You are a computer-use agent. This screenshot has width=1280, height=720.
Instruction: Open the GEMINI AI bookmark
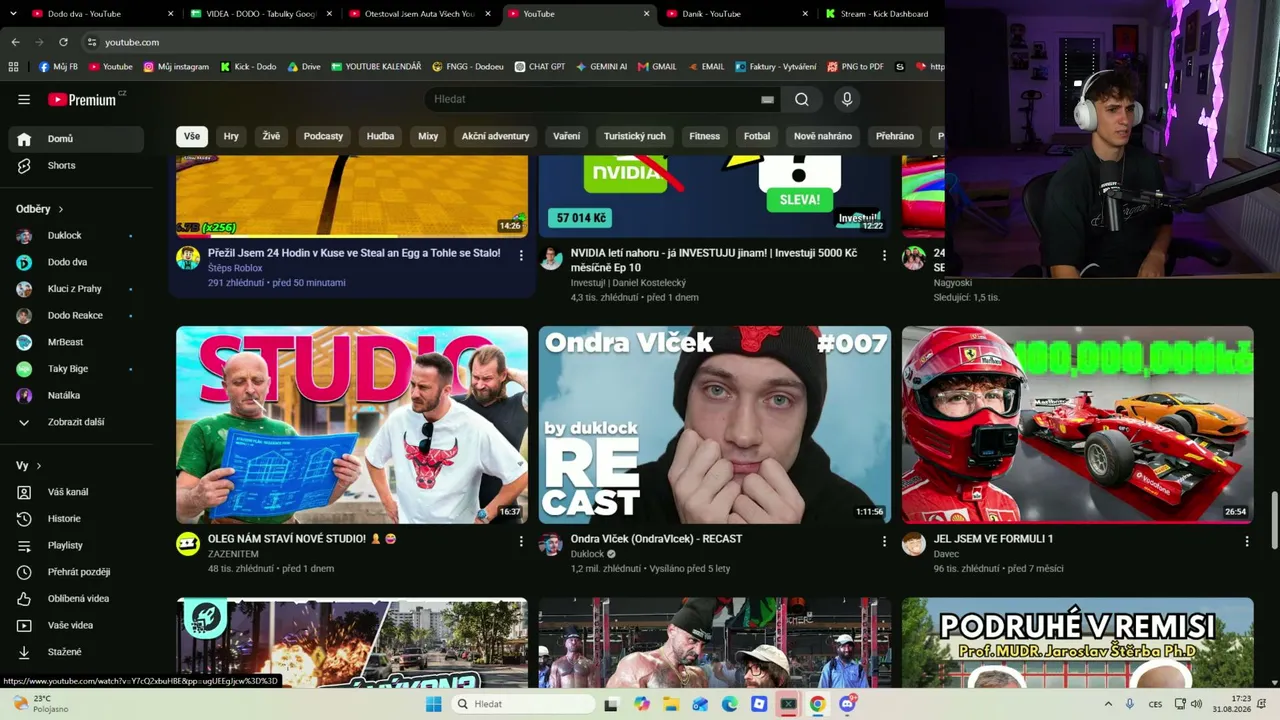[x=601, y=67]
